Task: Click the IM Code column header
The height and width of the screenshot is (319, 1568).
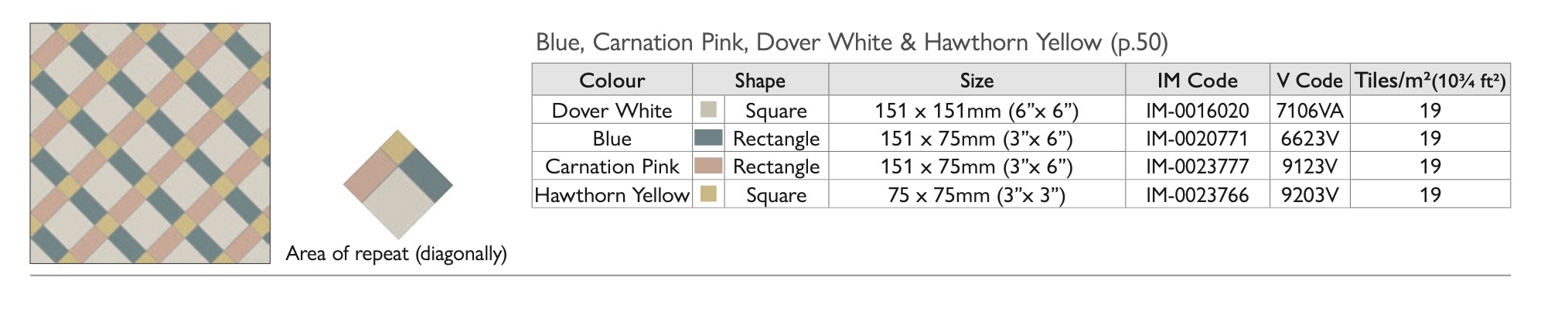Action: 1197,81
